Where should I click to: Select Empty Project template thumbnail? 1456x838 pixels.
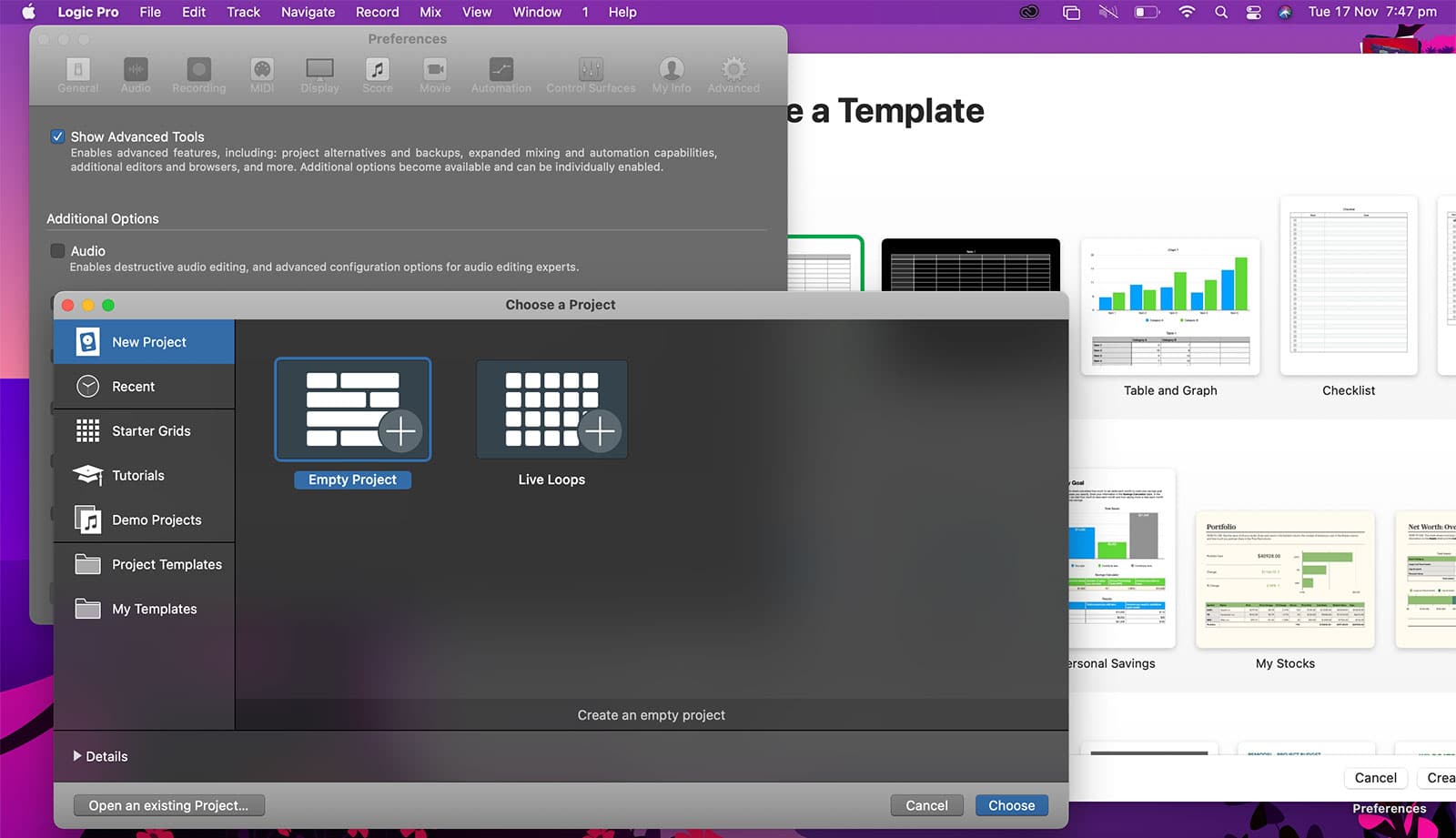click(x=353, y=409)
